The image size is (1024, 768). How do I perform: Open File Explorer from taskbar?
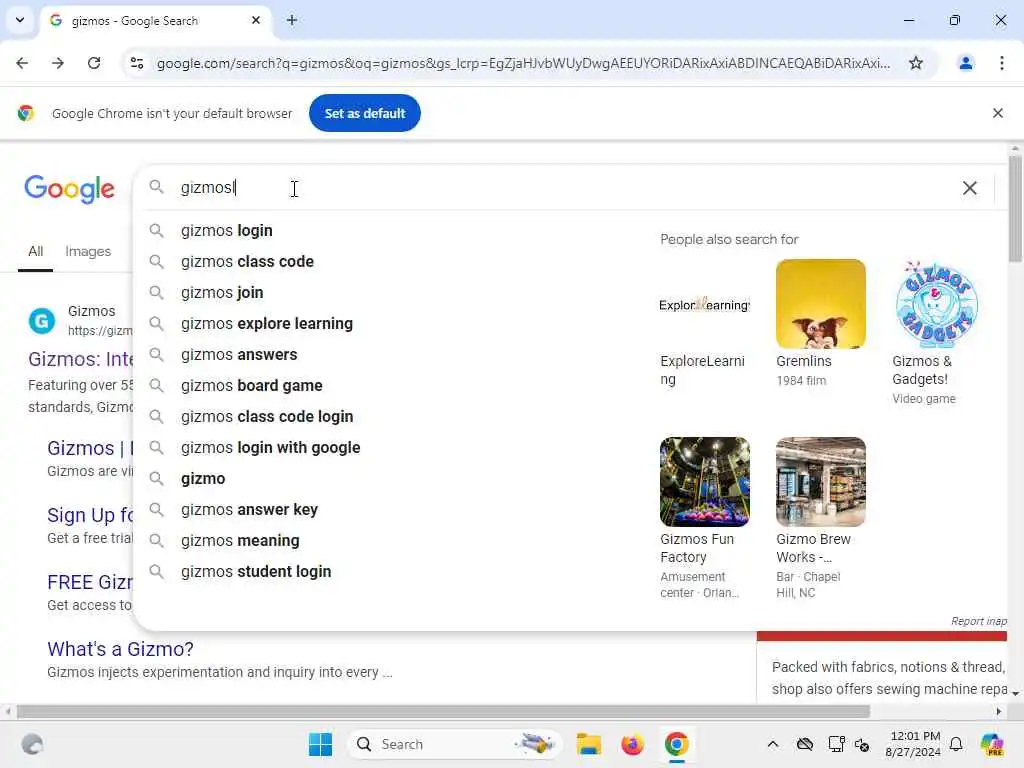(x=588, y=744)
